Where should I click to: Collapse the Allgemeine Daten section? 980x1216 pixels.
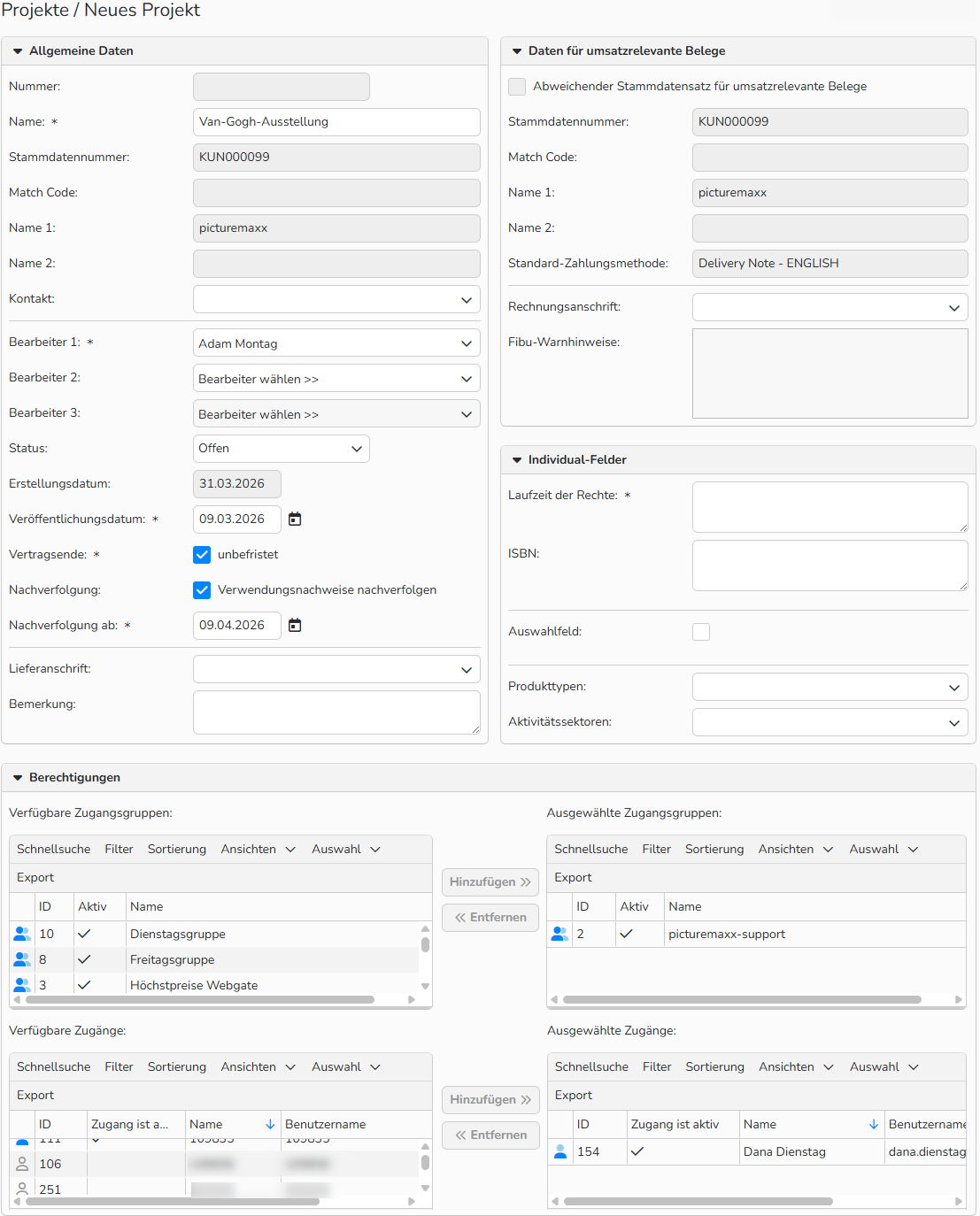tap(18, 51)
